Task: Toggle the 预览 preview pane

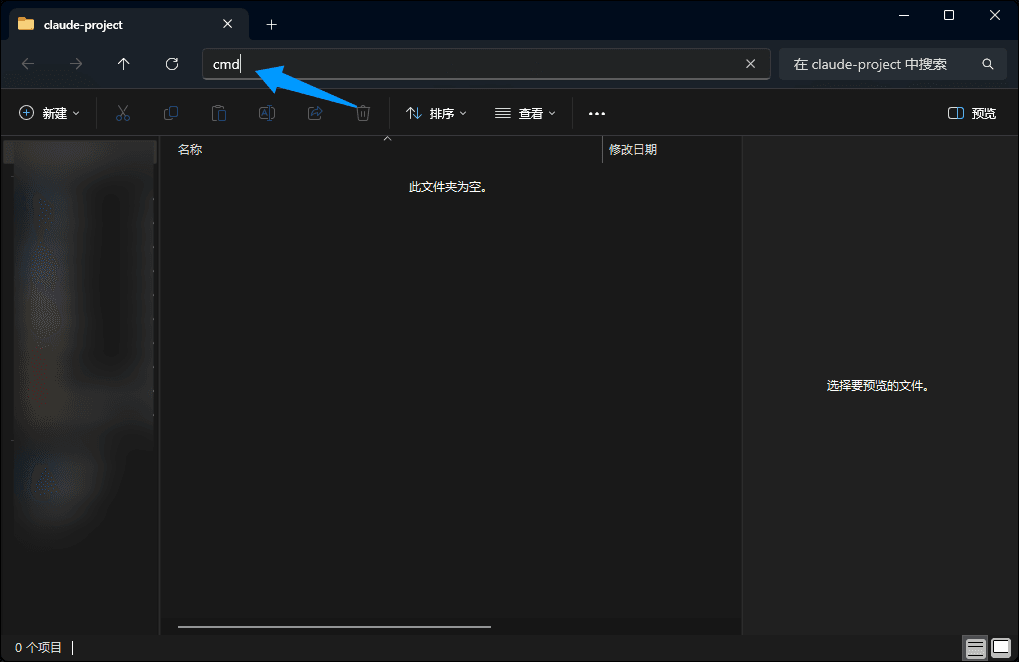Action: (972, 113)
